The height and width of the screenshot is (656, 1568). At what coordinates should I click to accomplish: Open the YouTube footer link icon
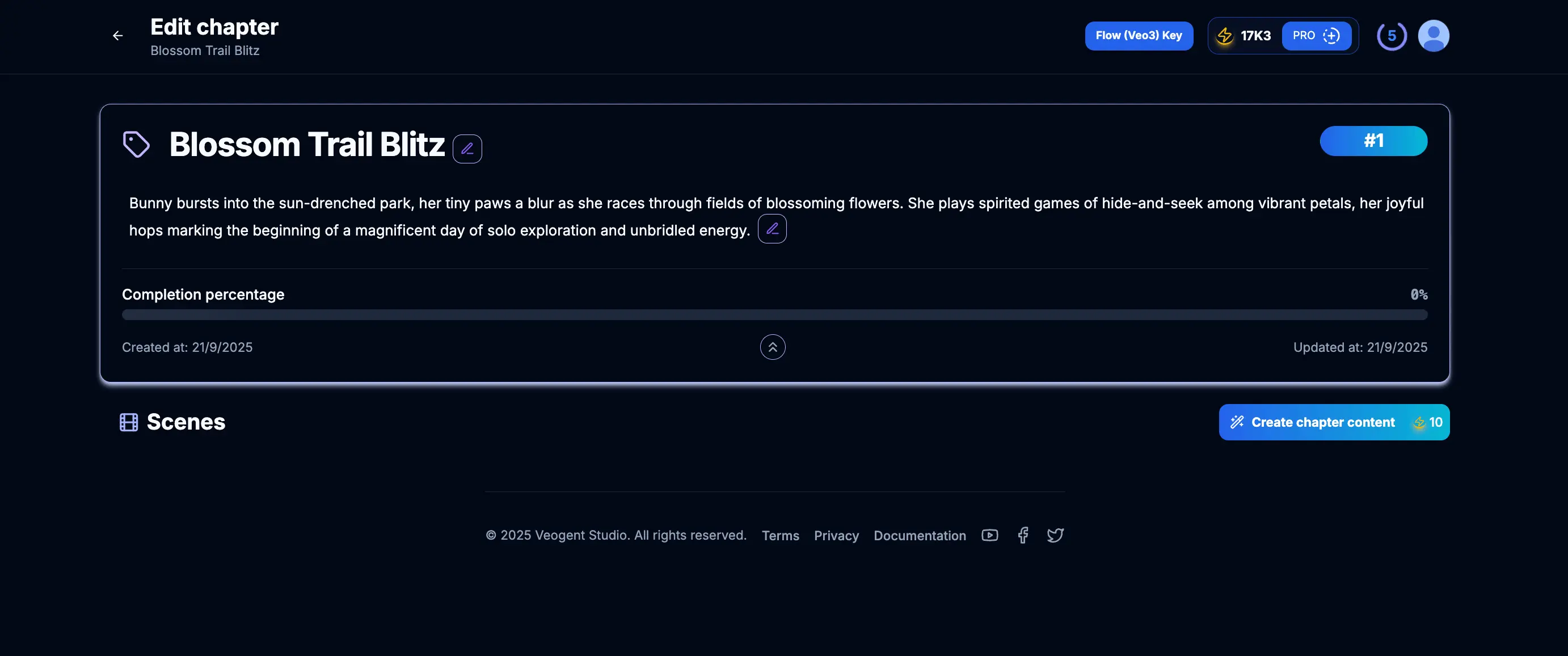(x=989, y=535)
